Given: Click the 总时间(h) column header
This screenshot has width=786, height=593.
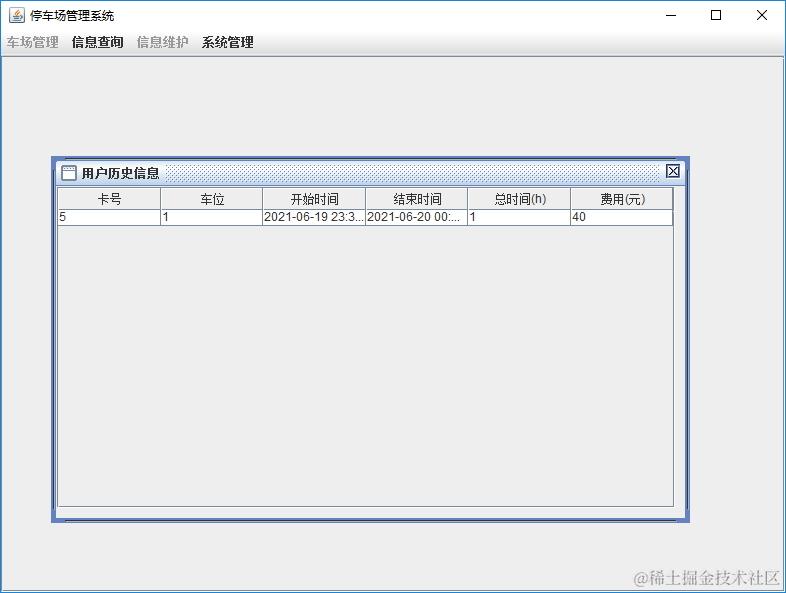Looking at the screenshot, I should (519, 199).
